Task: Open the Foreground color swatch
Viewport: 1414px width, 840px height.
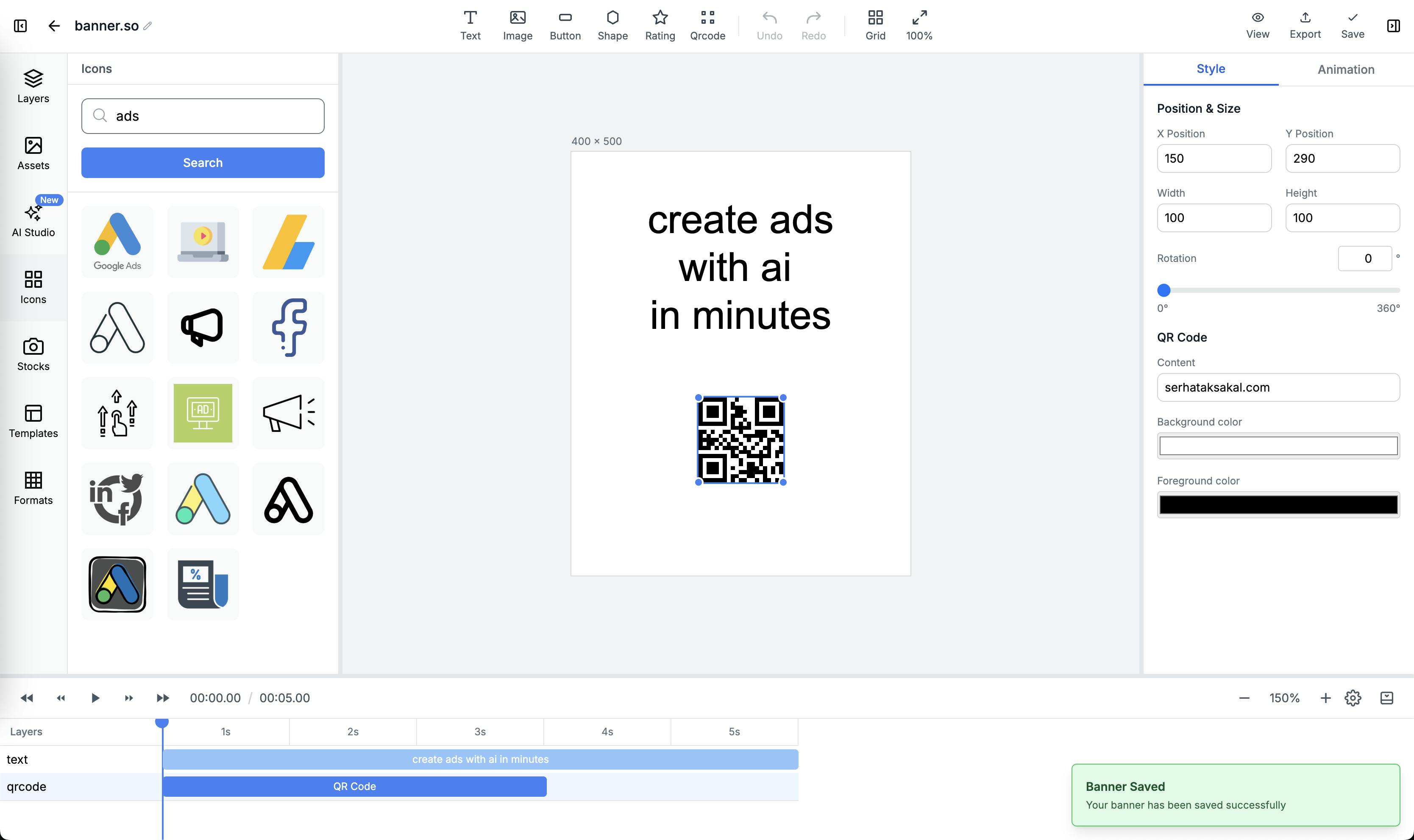Action: coord(1278,504)
